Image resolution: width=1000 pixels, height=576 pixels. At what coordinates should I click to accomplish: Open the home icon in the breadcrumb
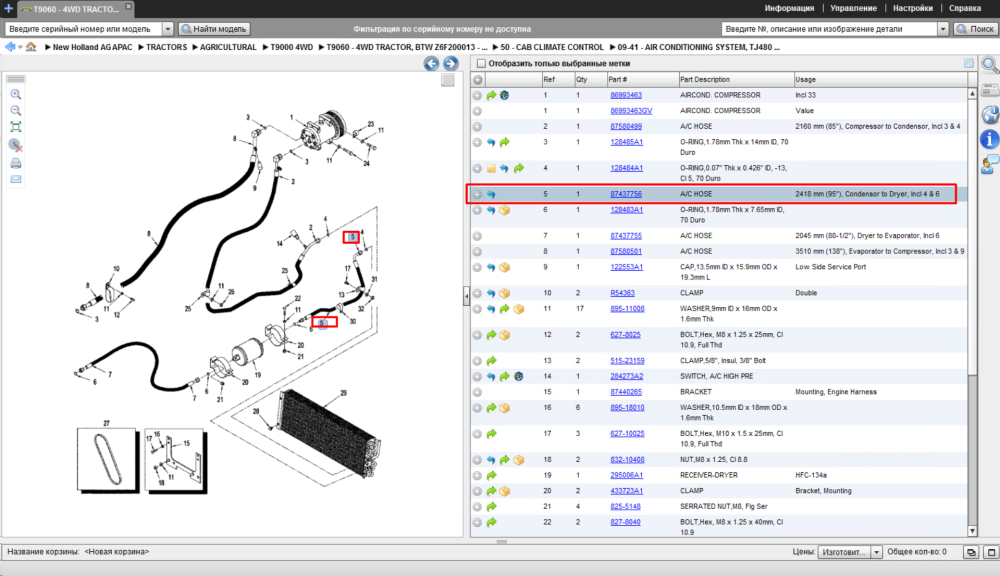[31, 47]
